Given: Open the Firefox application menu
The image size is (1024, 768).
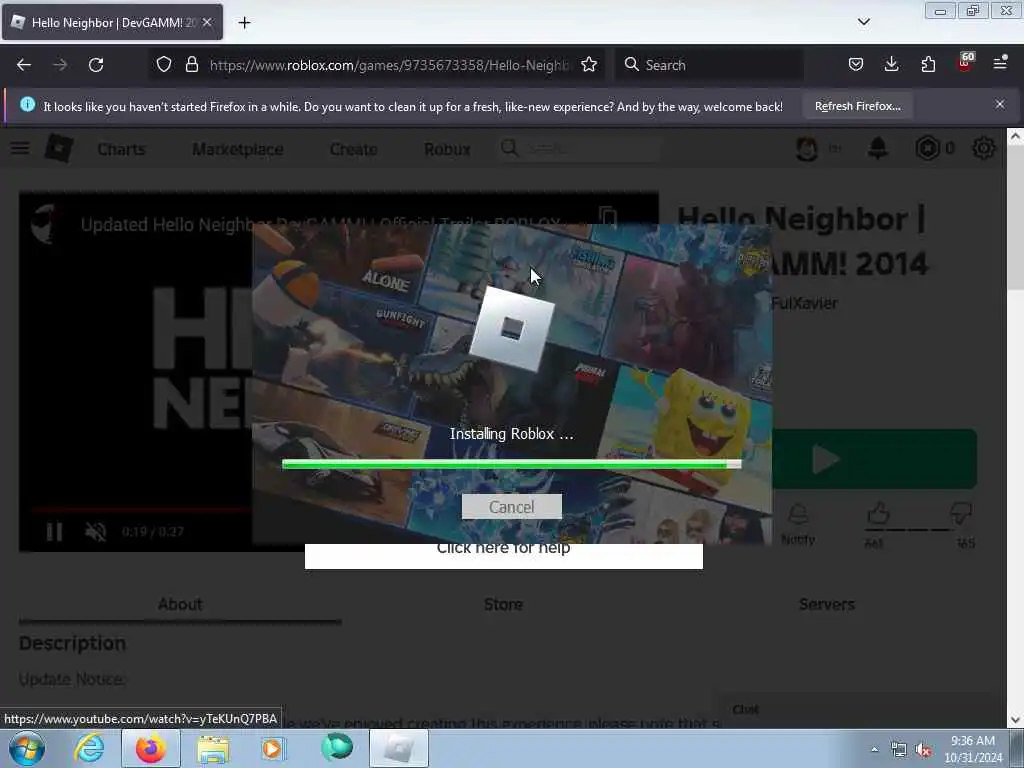Looking at the screenshot, I should 1000,63.
